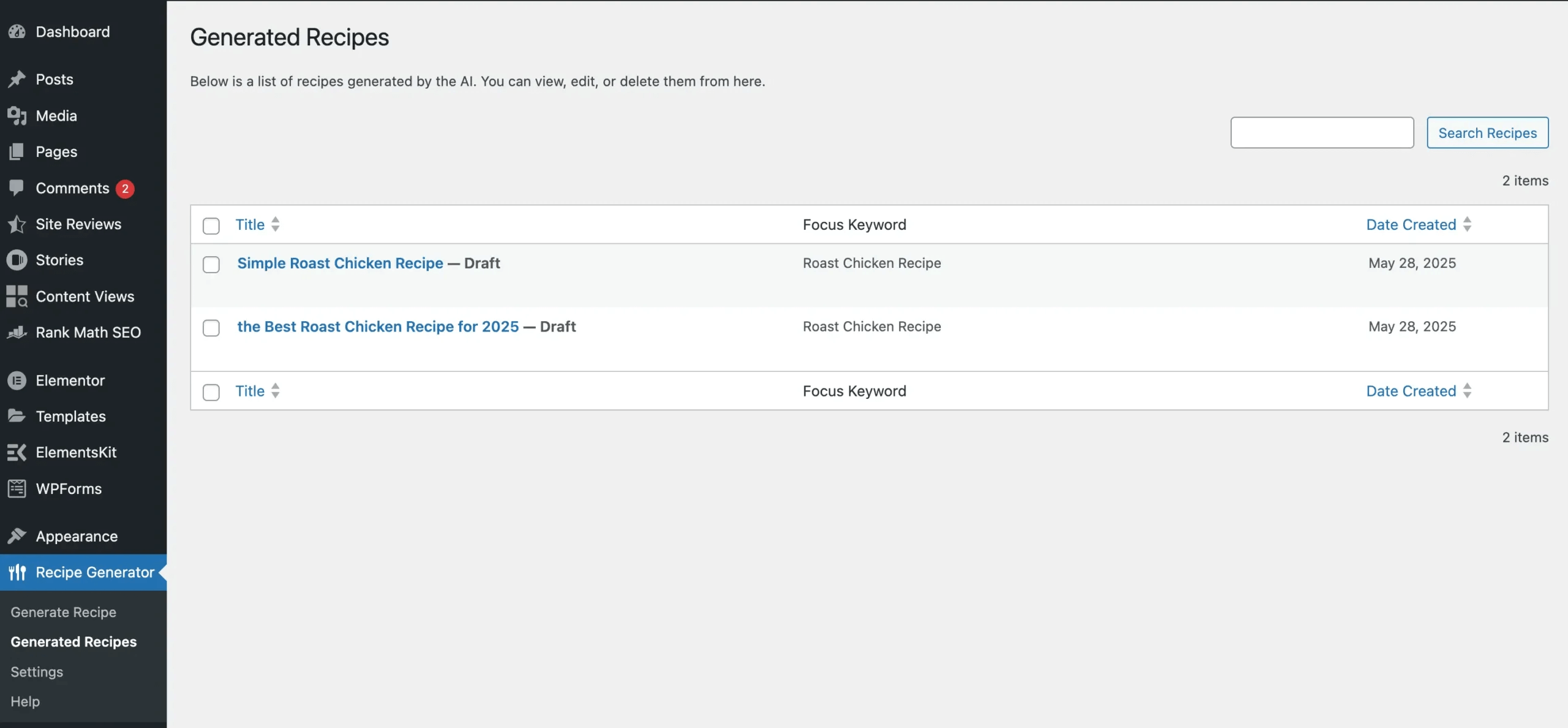Click the footer Date Created link

tap(1411, 391)
